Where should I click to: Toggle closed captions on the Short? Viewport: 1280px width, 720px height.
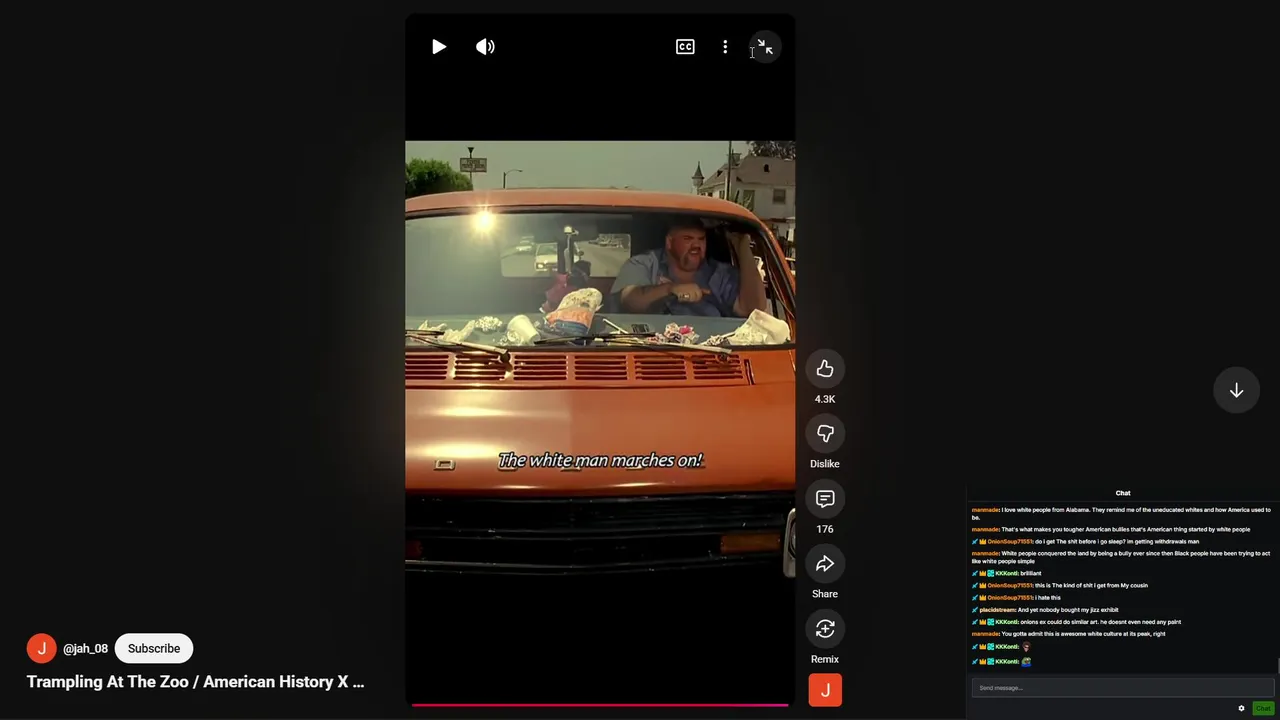pyautogui.click(x=685, y=47)
